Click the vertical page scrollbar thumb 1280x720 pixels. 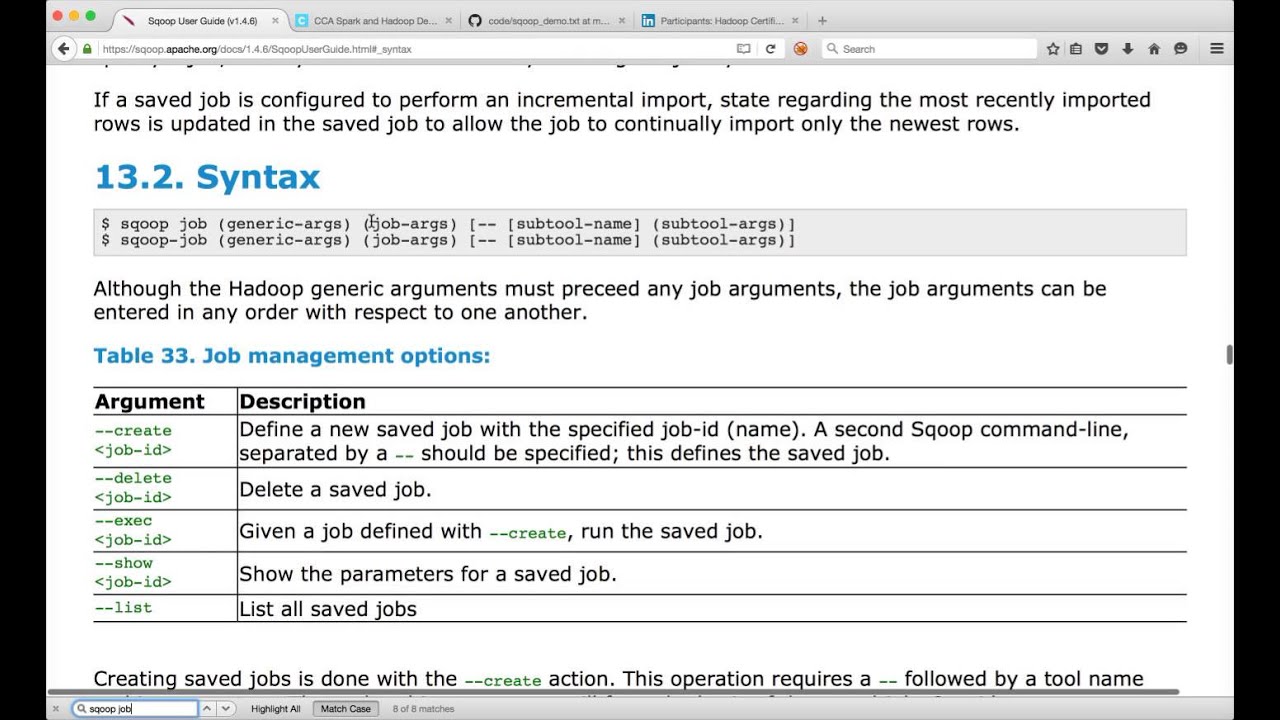(x=1229, y=355)
